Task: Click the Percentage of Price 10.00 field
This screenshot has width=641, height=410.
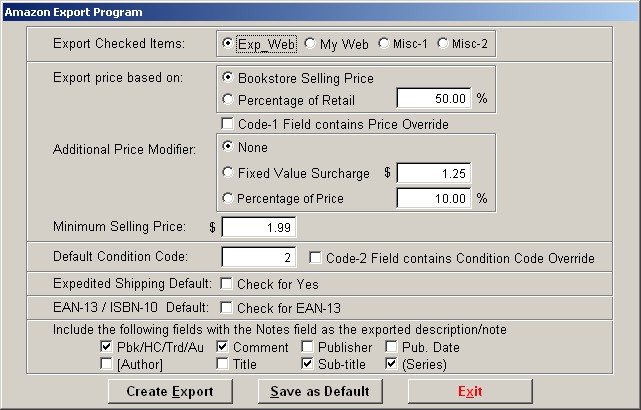Action: coord(433,198)
